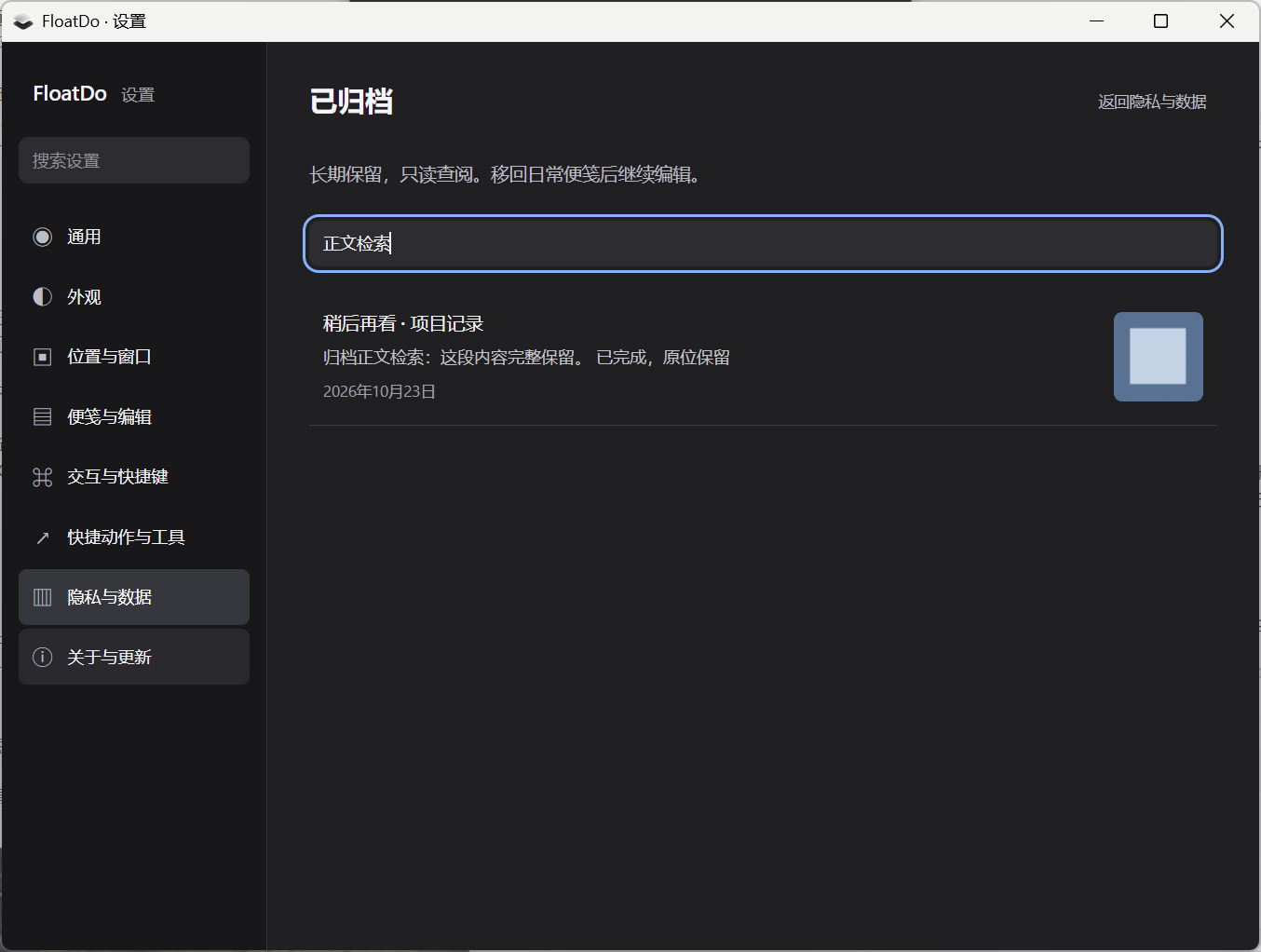Select 交互与快捷键 in sidebar
This screenshot has width=1261, height=952.
coord(134,477)
